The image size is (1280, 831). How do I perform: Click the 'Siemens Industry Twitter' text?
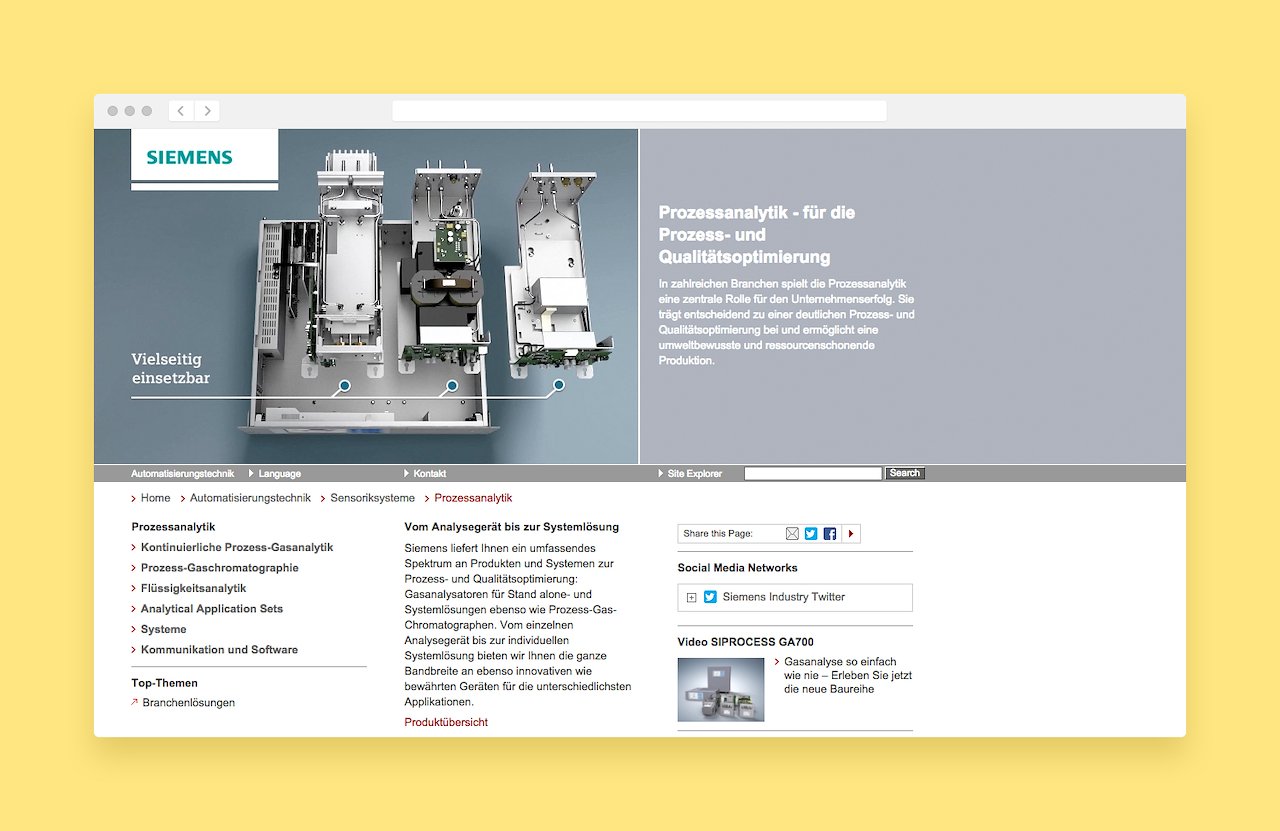pyautogui.click(x=784, y=597)
